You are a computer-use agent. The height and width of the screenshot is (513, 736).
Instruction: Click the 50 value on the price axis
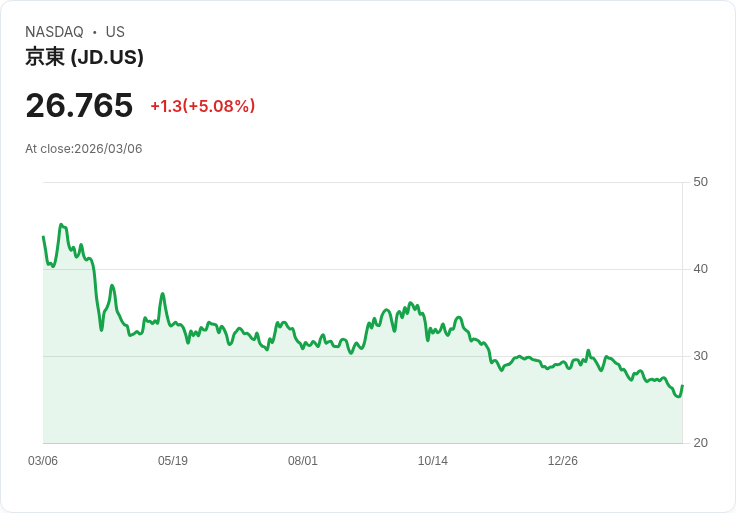point(701,182)
